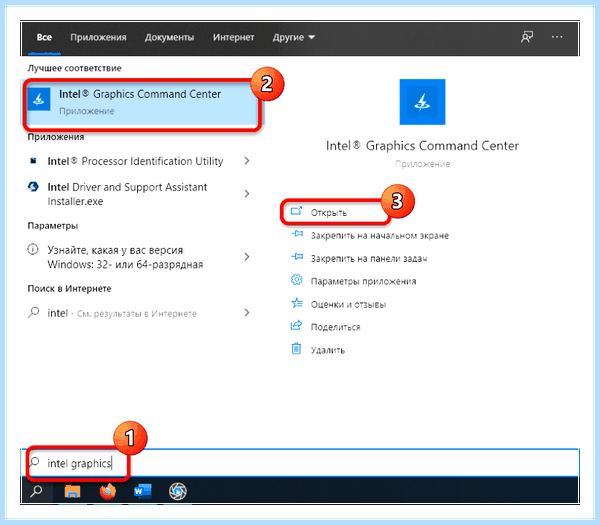Open the three-dots options menu
This screenshot has height=525, width=600.
coord(557,37)
